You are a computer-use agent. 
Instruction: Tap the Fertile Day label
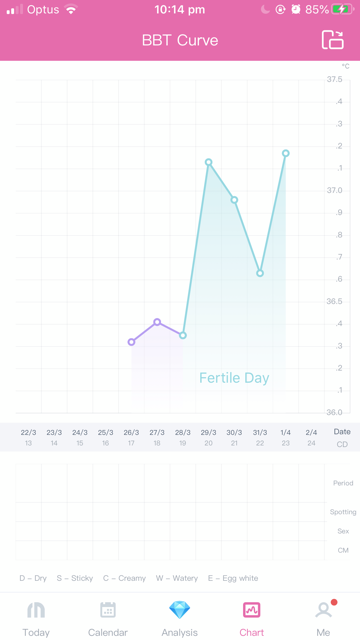click(234, 378)
